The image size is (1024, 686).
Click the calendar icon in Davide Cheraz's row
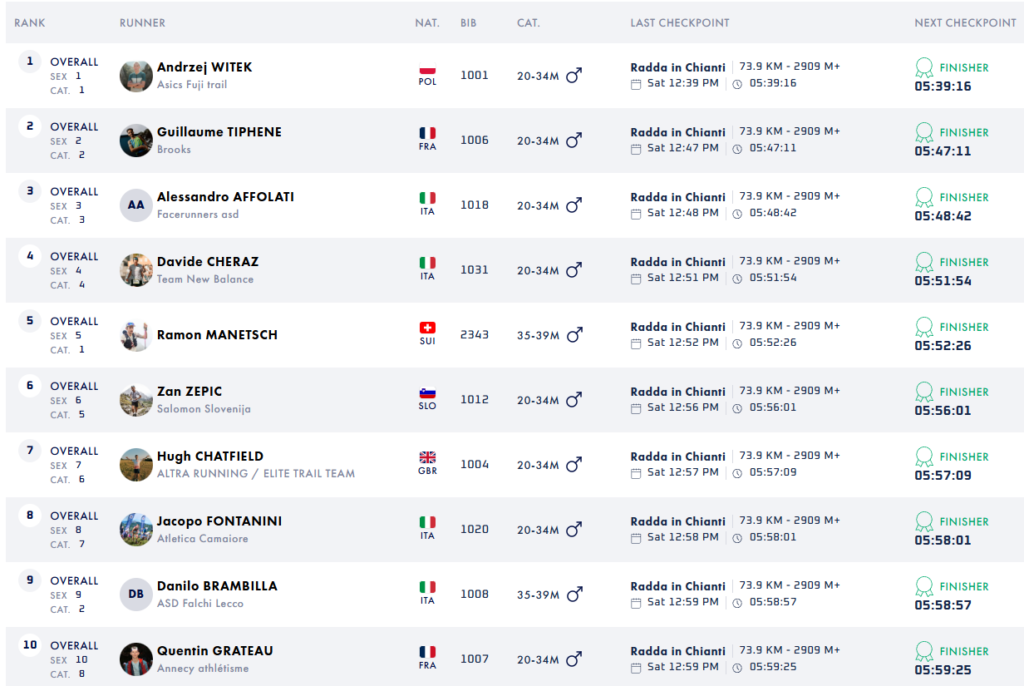tap(636, 278)
